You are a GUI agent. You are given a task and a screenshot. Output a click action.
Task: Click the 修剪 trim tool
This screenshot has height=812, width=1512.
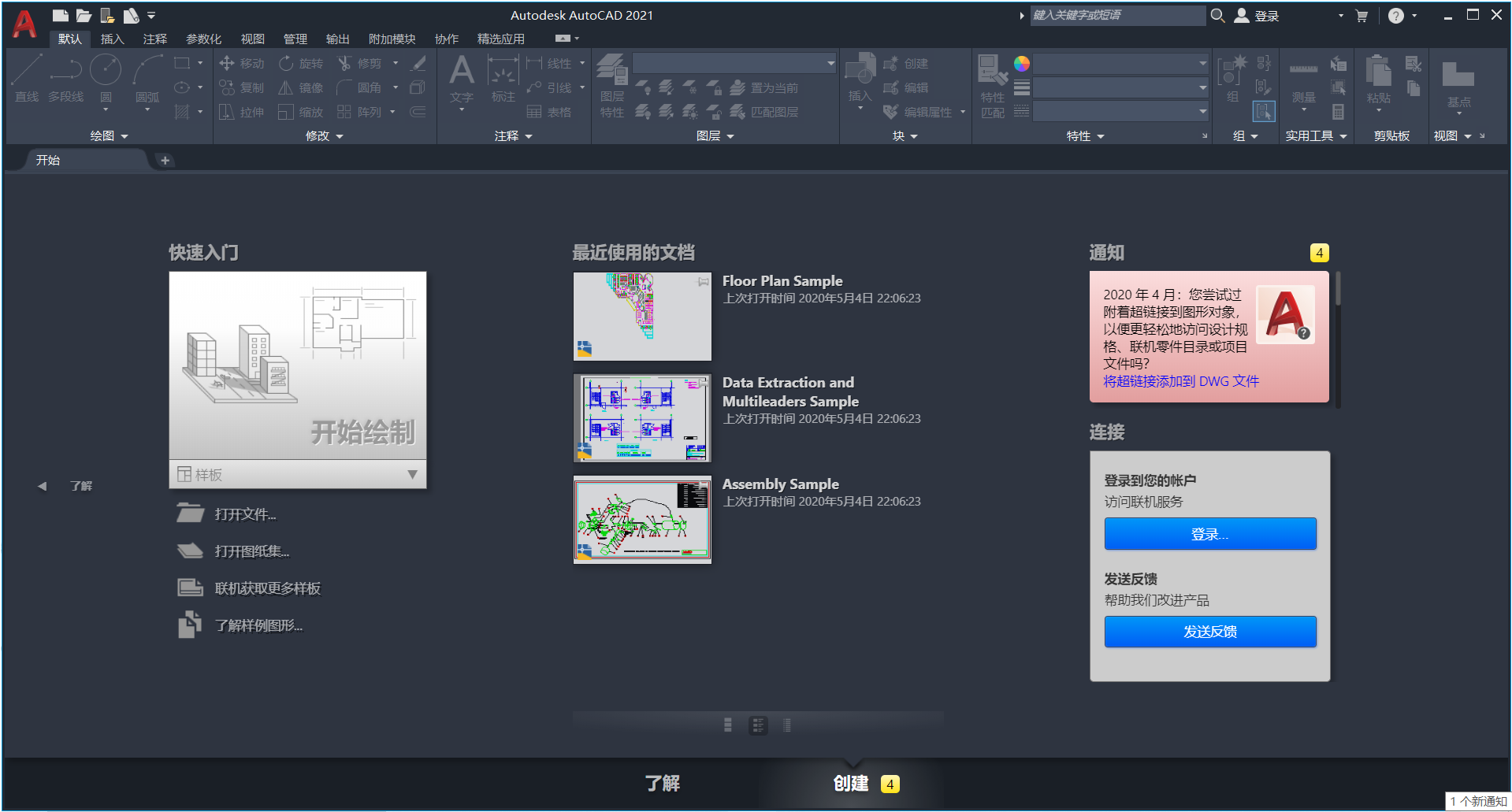pyautogui.click(x=359, y=64)
